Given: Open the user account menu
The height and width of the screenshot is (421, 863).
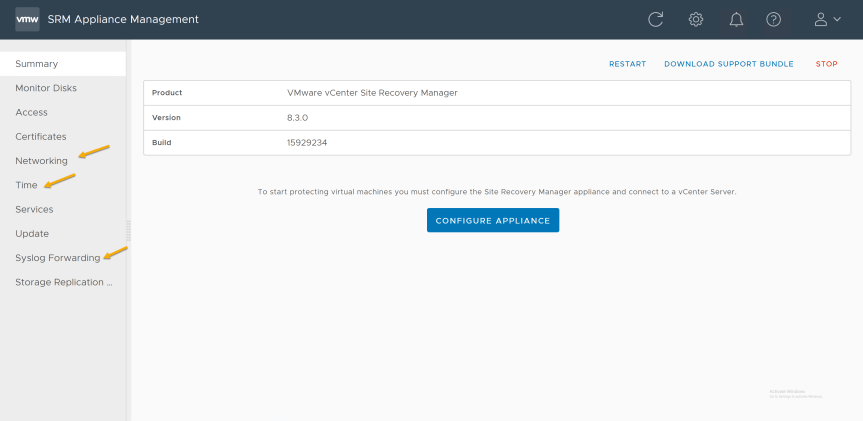Looking at the screenshot, I should coord(827,19).
